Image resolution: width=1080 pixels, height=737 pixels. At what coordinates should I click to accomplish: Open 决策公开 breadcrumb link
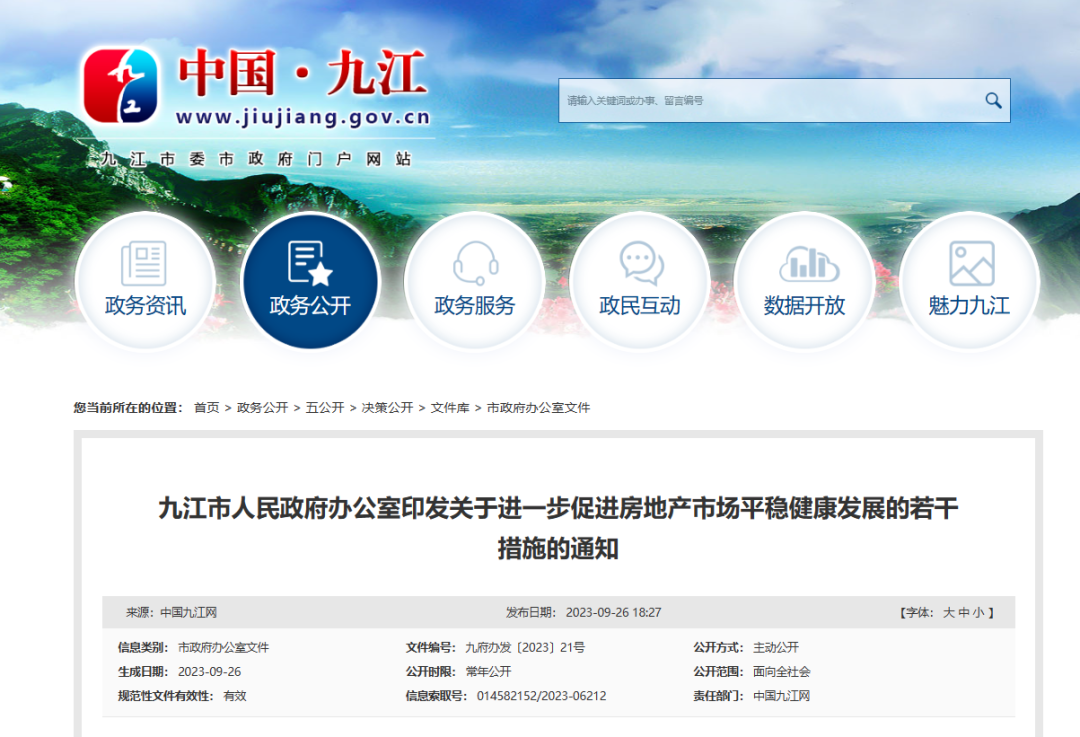pos(387,408)
